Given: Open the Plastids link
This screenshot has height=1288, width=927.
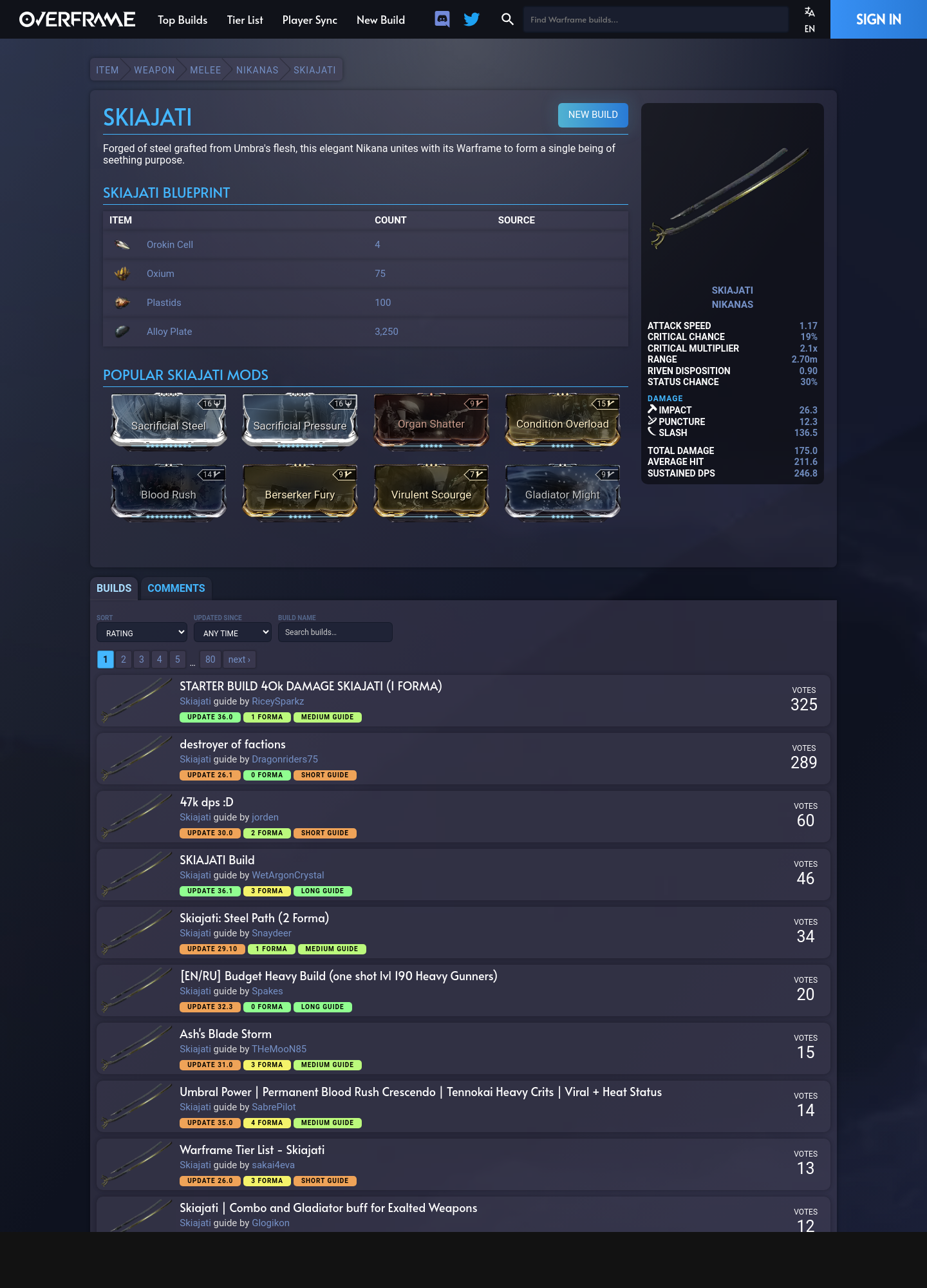Looking at the screenshot, I should (164, 303).
